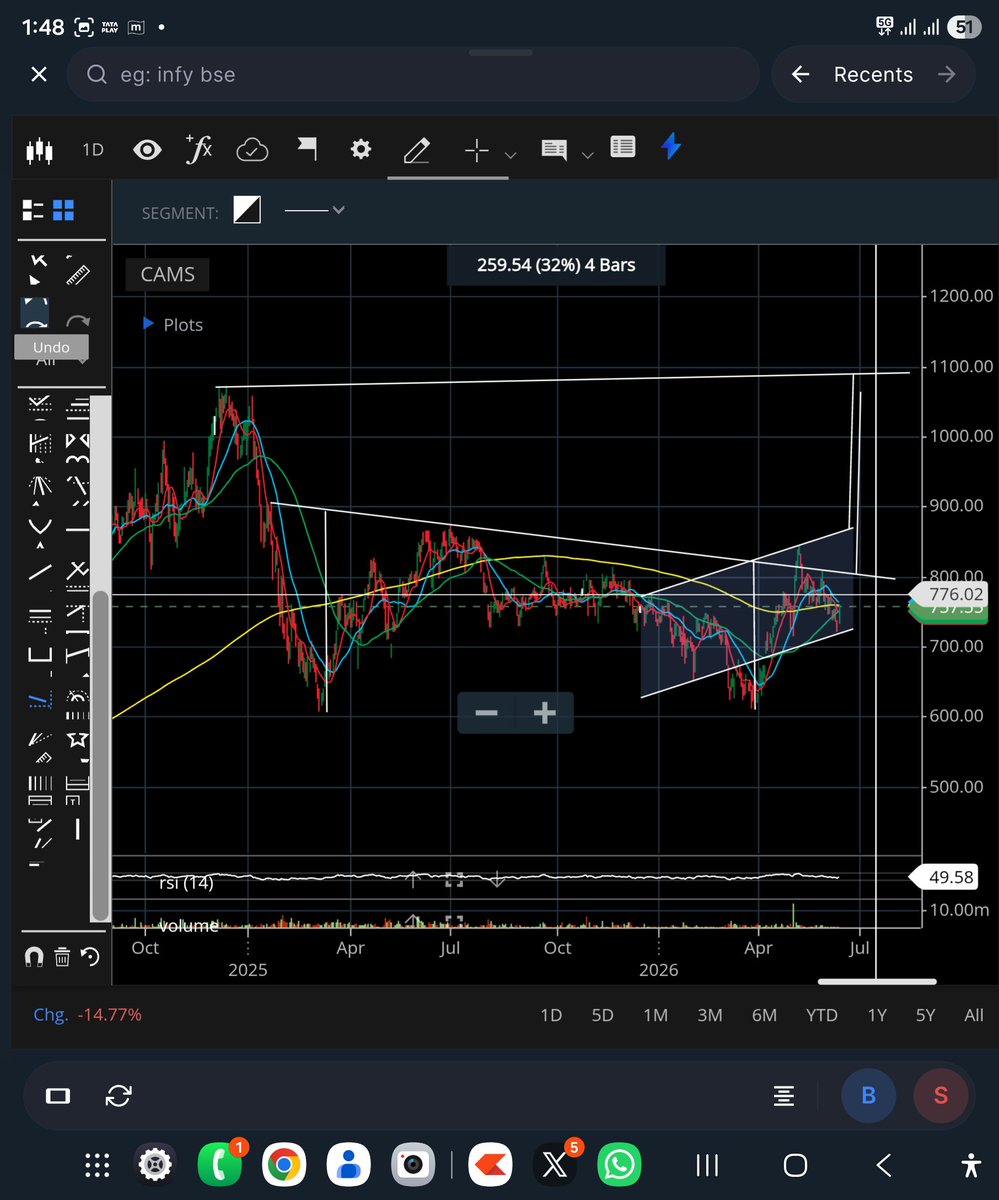
Task: Select the 5D range tab
Action: click(602, 1015)
